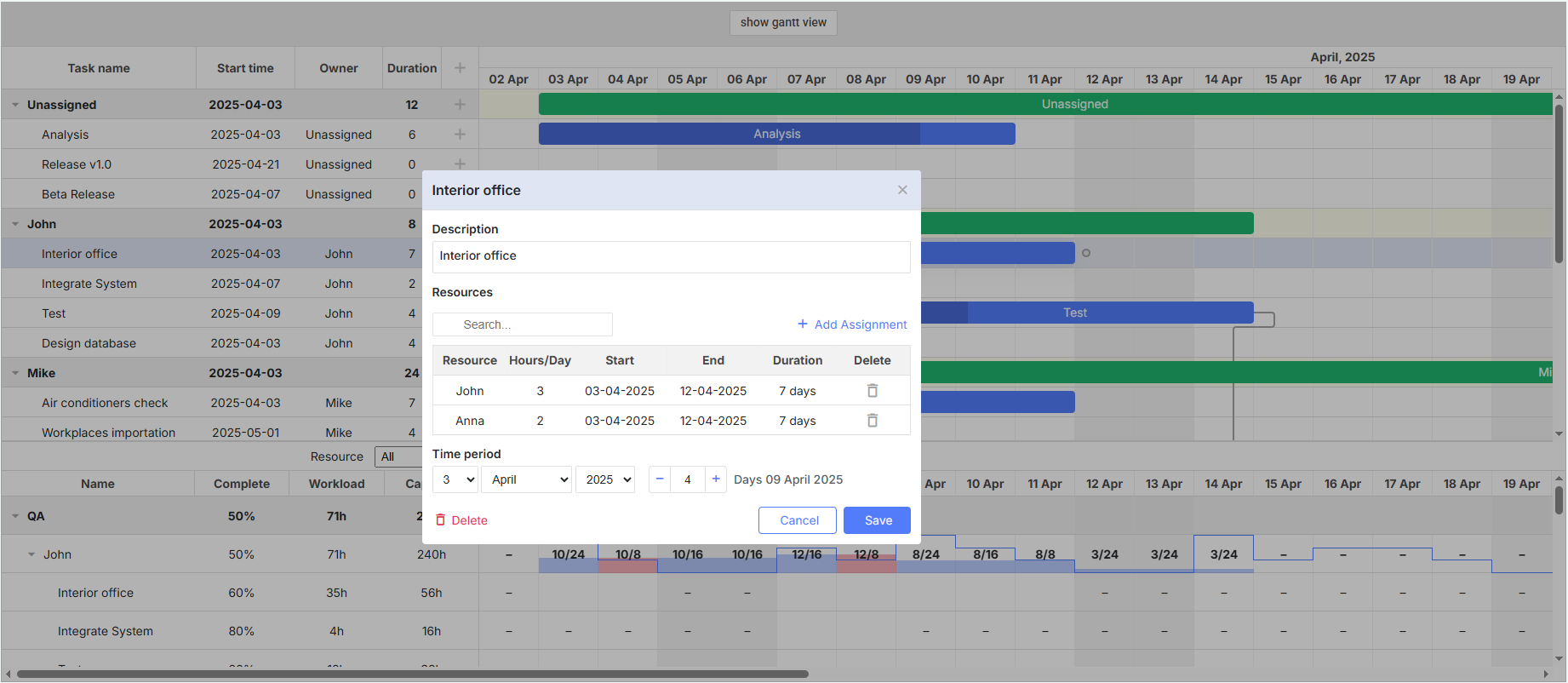Collapse the Mike task group
Viewport: 1568px width, 683px height.
coord(15,373)
